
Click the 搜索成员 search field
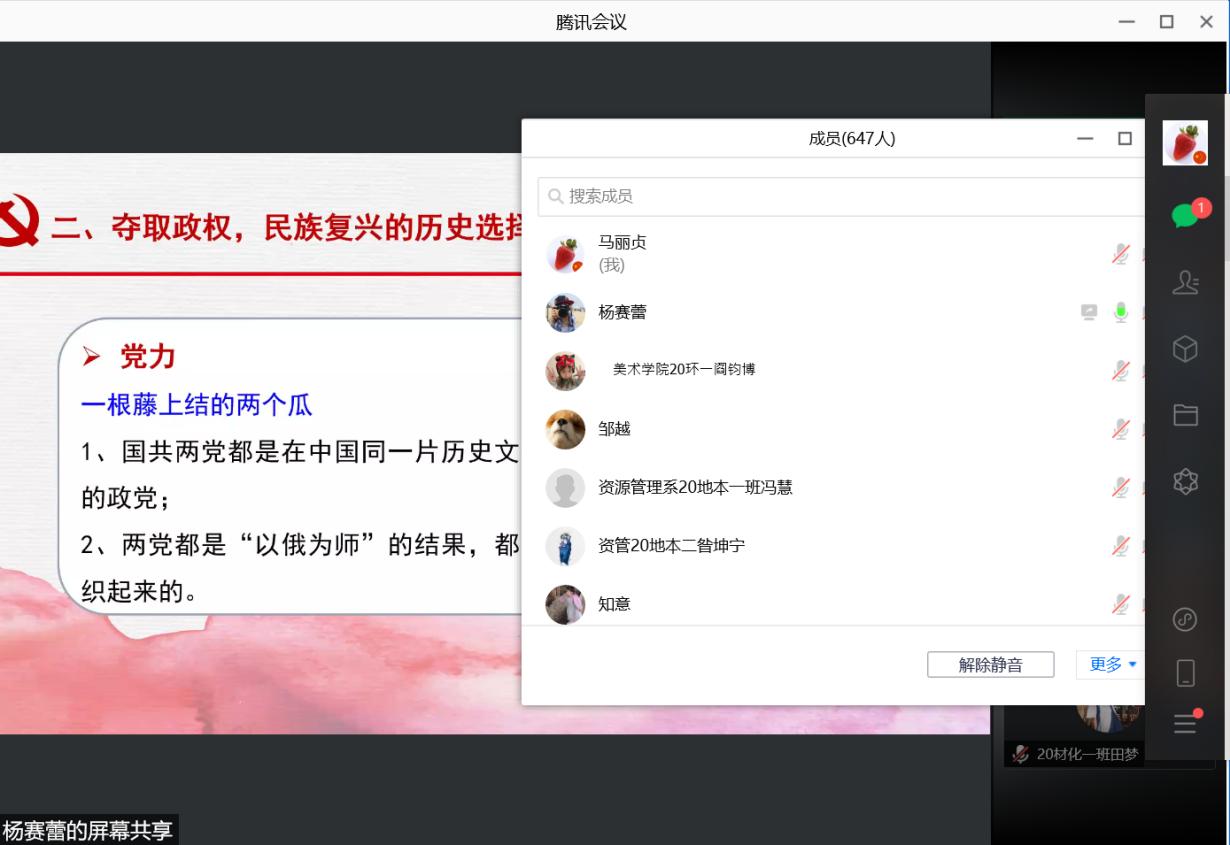point(840,196)
